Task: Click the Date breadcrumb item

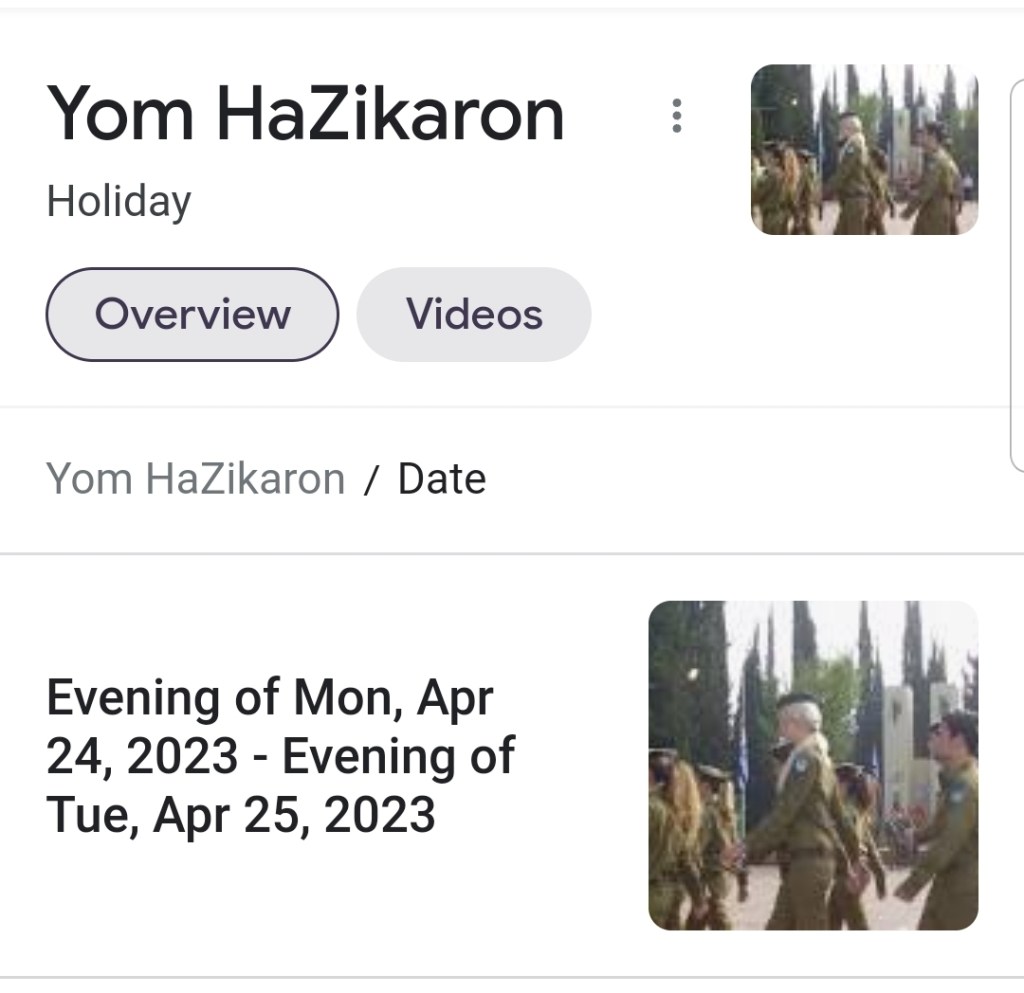Action: tap(442, 479)
